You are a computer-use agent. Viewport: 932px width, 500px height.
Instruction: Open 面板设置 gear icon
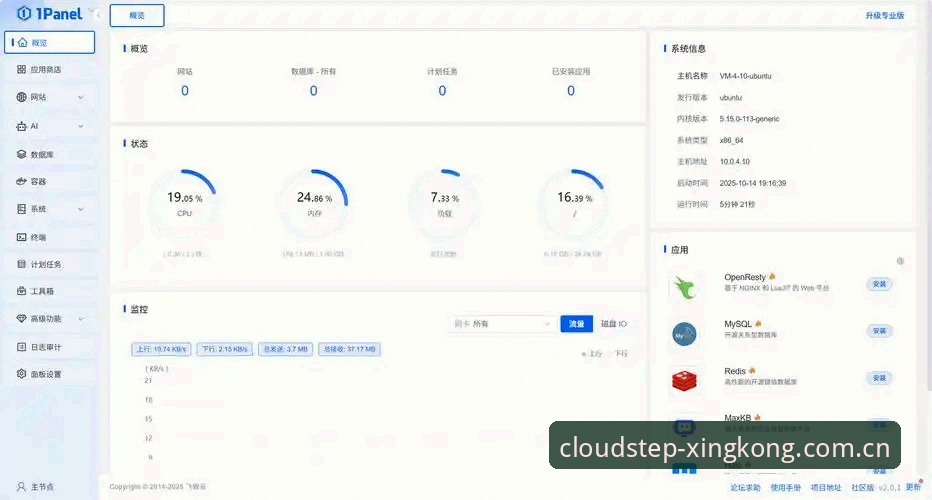pyautogui.click(x=21, y=374)
